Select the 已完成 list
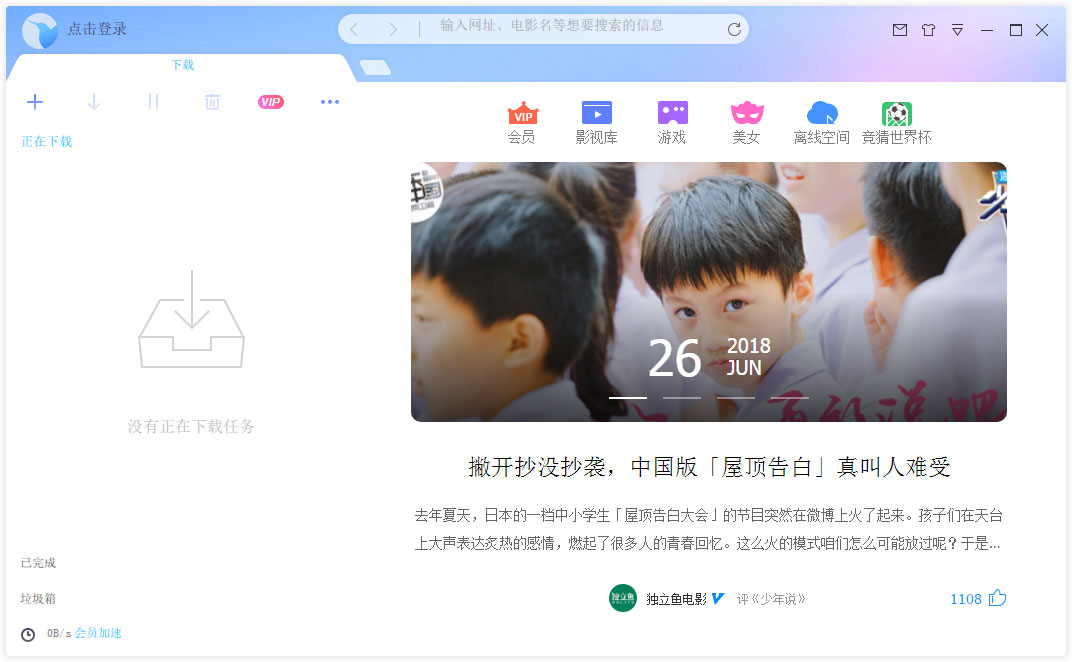This screenshot has height=662, width=1072. (38, 563)
